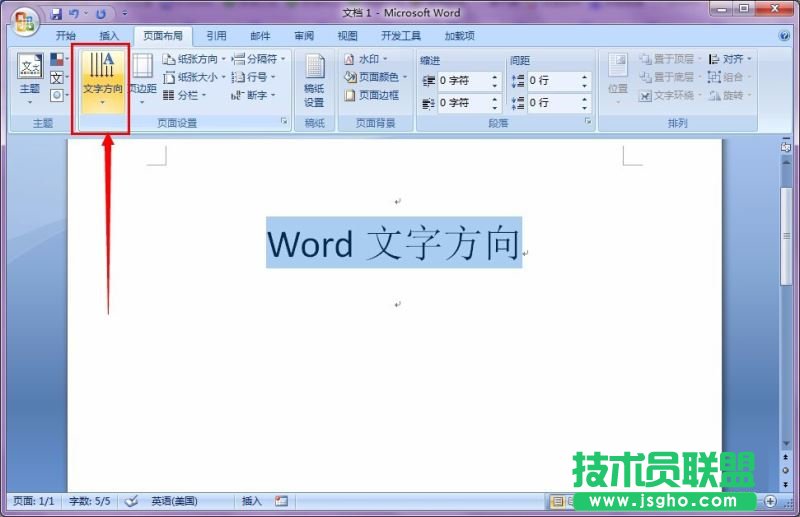Image resolution: width=800 pixels, height=517 pixels.
Task: Click the spacing after value field
Action: click(553, 103)
